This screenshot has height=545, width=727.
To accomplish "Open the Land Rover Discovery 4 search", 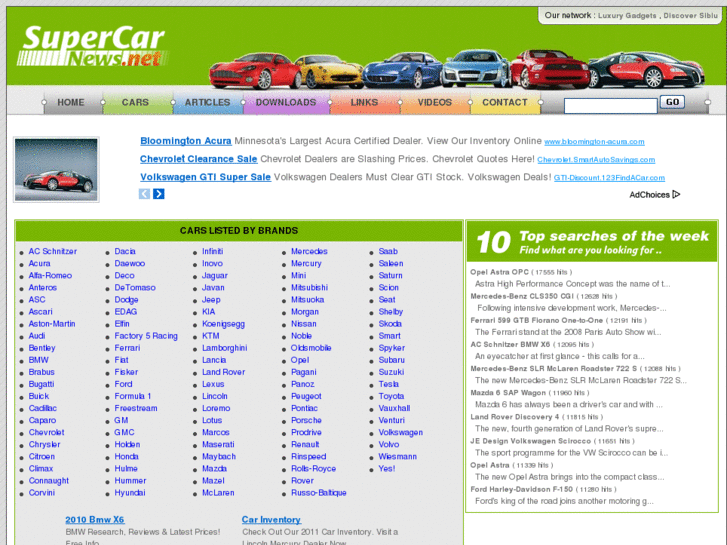I will tap(515, 417).
